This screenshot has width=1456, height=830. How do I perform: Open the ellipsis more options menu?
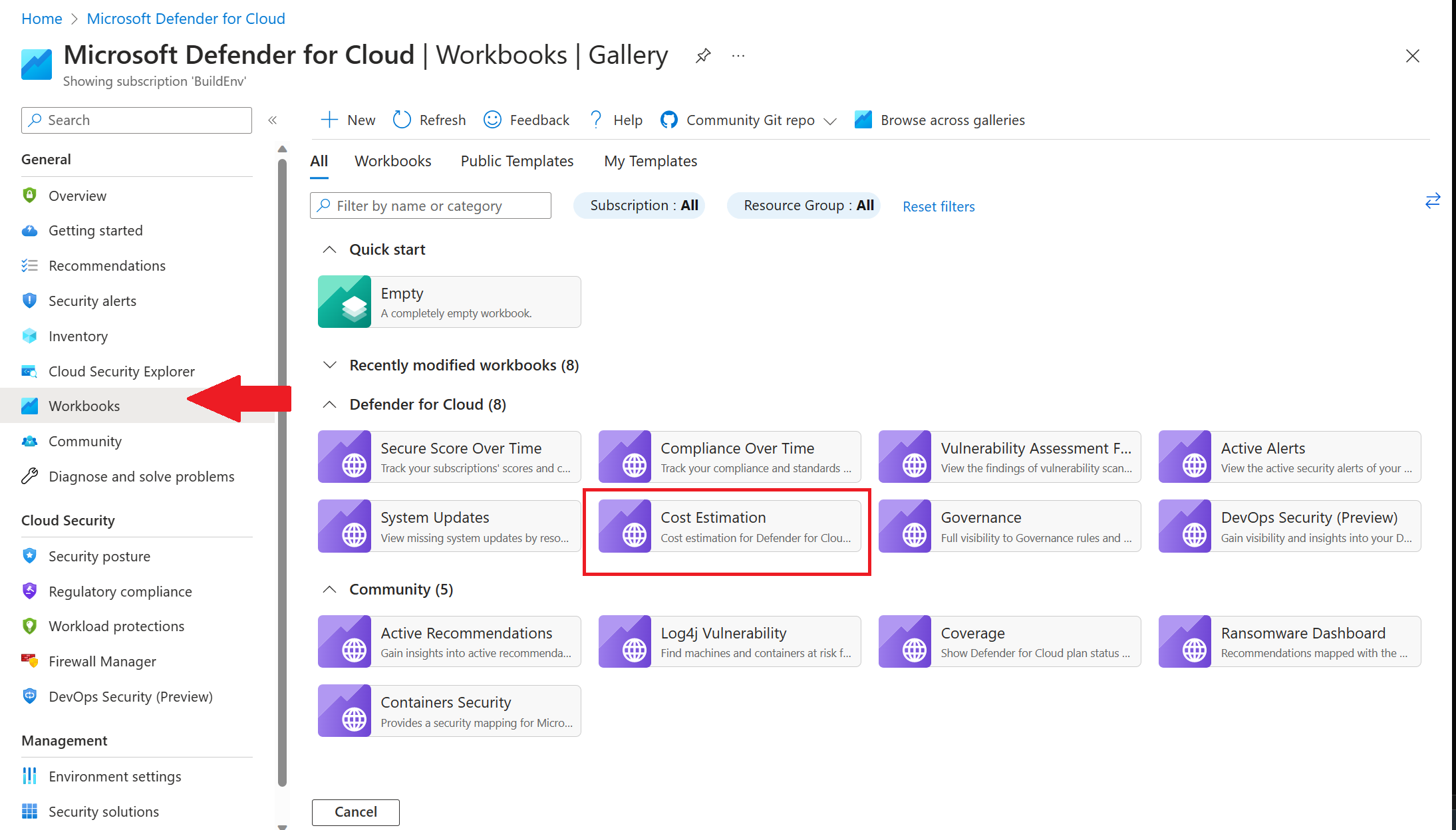(x=738, y=56)
